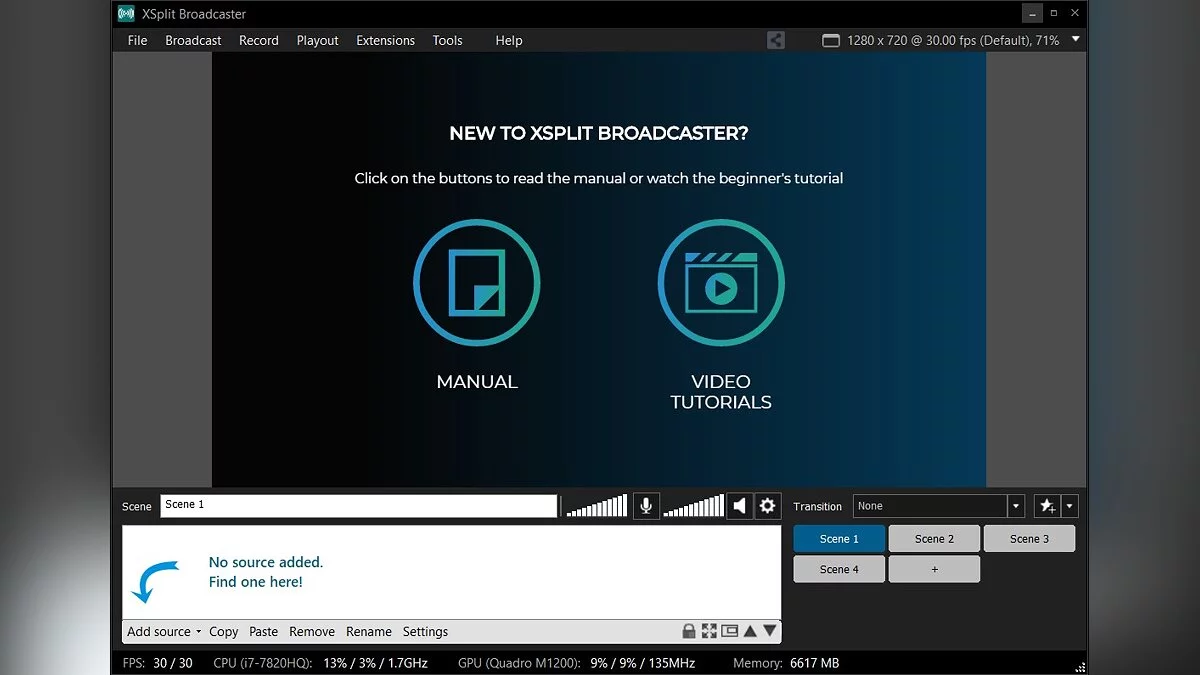Switch to Scene 3
1200x675 pixels.
click(1029, 539)
